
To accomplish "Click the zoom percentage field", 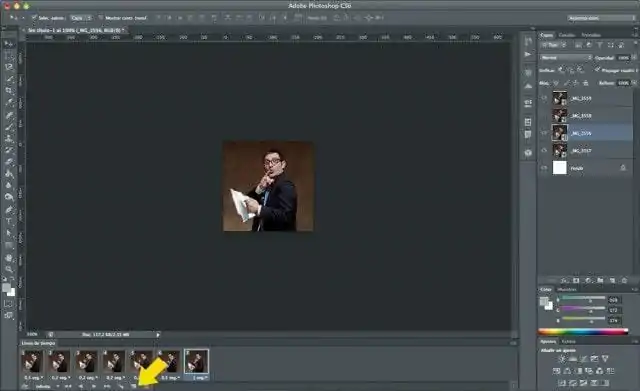I will tap(32, 334).
